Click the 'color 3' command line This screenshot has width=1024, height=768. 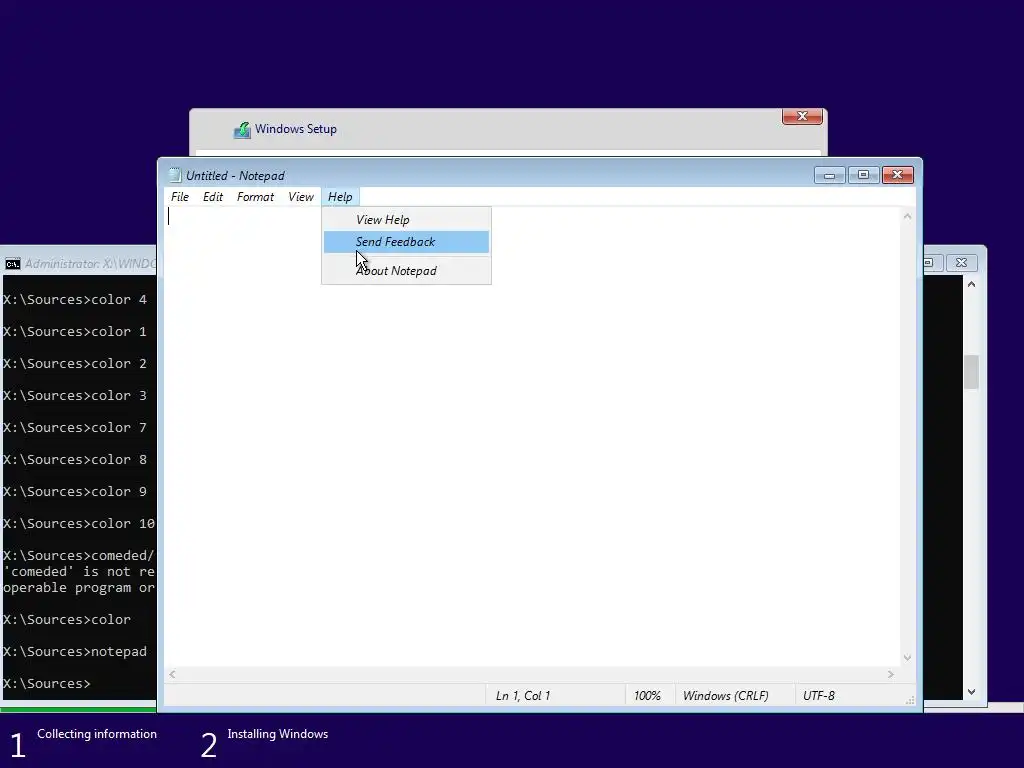point(75,396)
